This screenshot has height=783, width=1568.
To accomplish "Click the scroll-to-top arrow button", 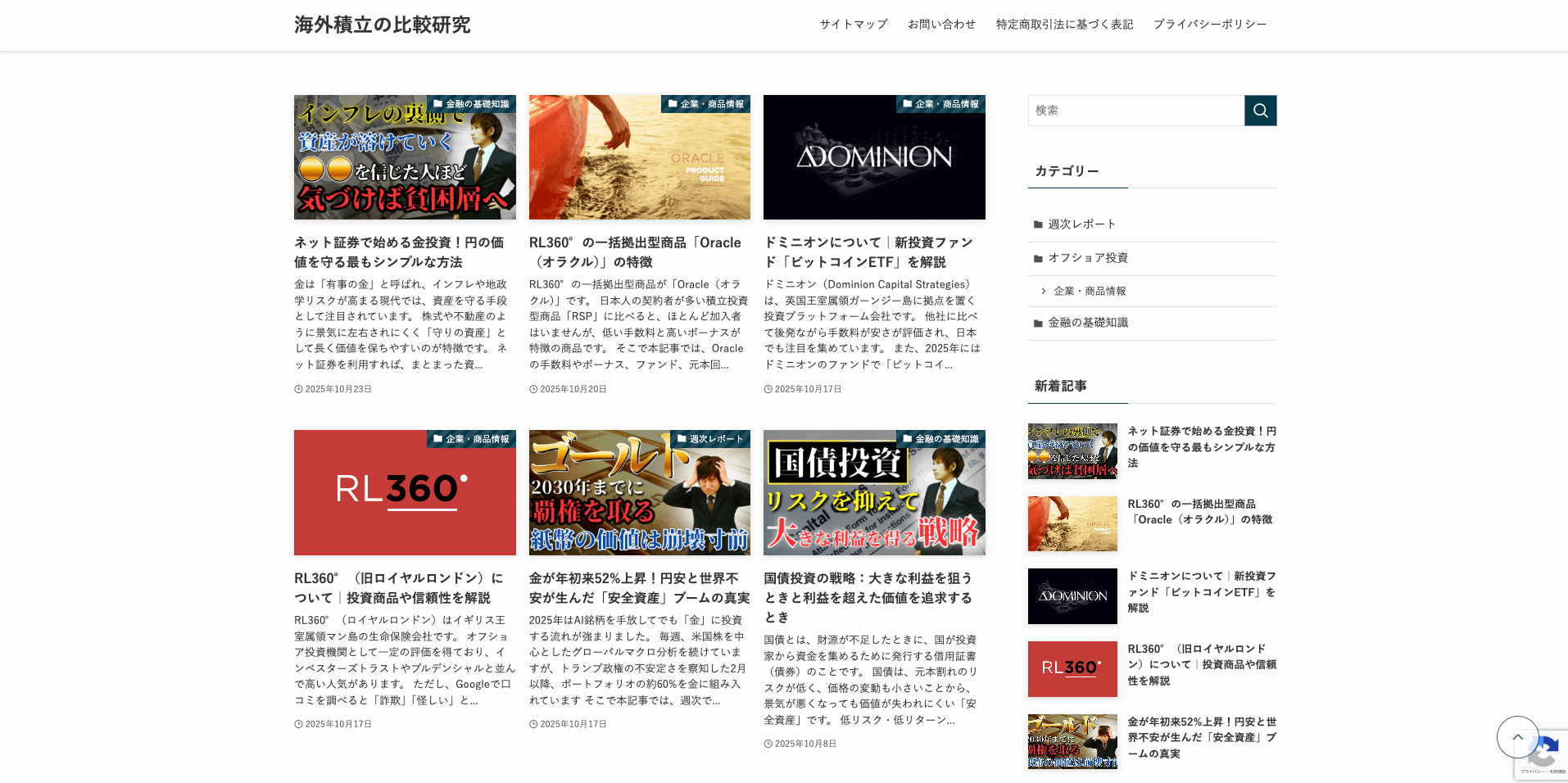I will [1517, 737].
